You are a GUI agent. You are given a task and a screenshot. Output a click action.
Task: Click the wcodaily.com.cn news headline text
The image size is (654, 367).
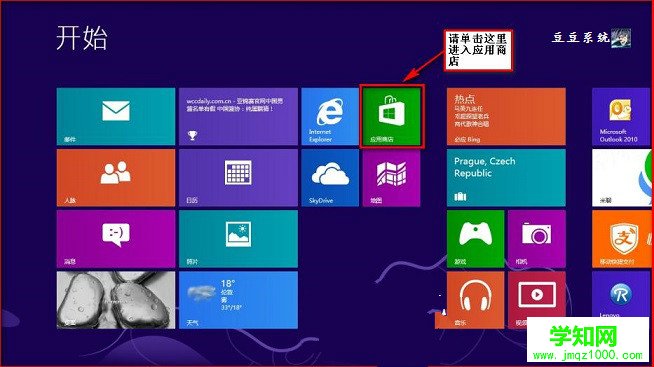coord(234,105)
